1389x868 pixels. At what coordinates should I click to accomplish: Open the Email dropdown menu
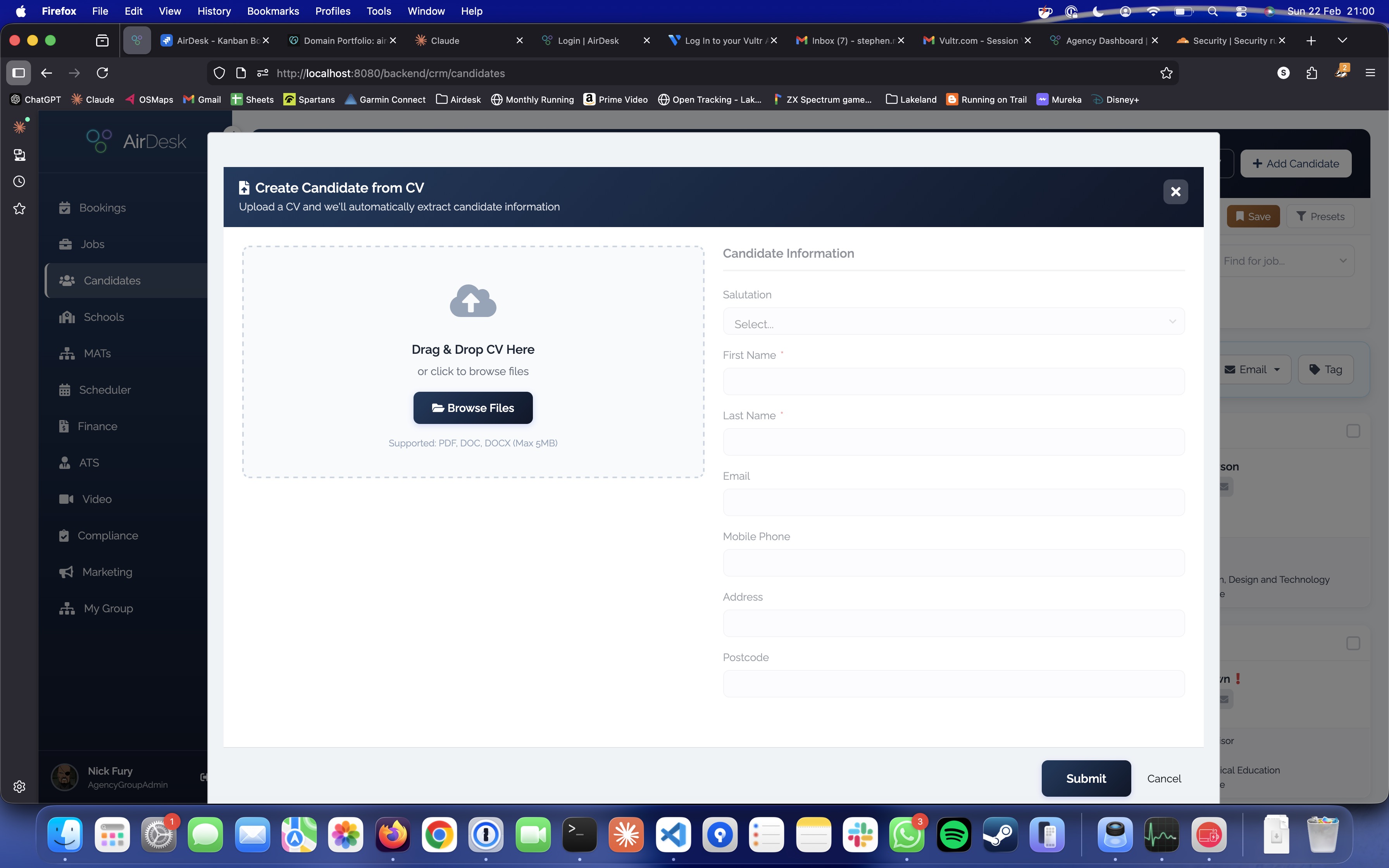click(x=1253, y=369)
